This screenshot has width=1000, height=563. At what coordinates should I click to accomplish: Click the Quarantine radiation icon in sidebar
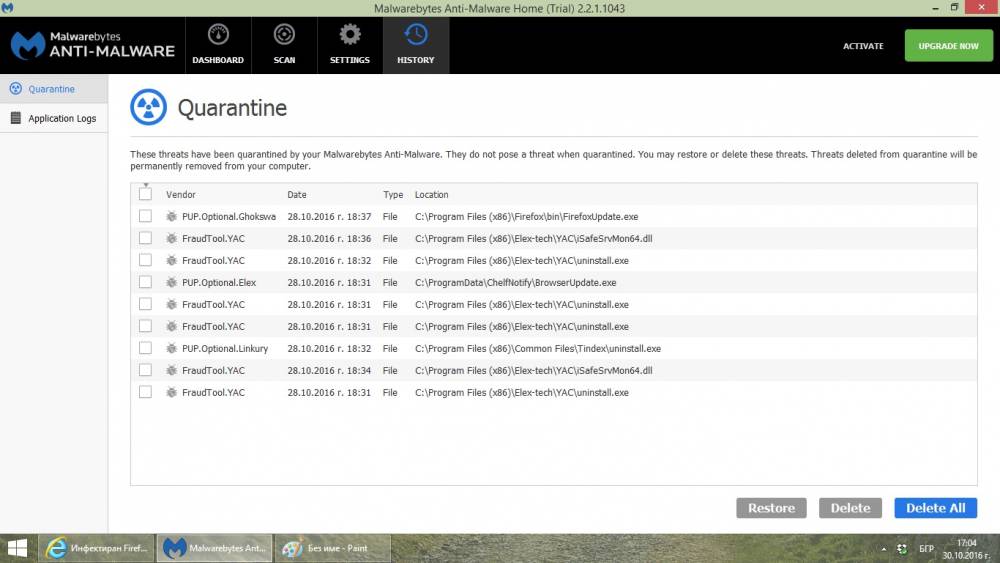click(x=16, y=89)
